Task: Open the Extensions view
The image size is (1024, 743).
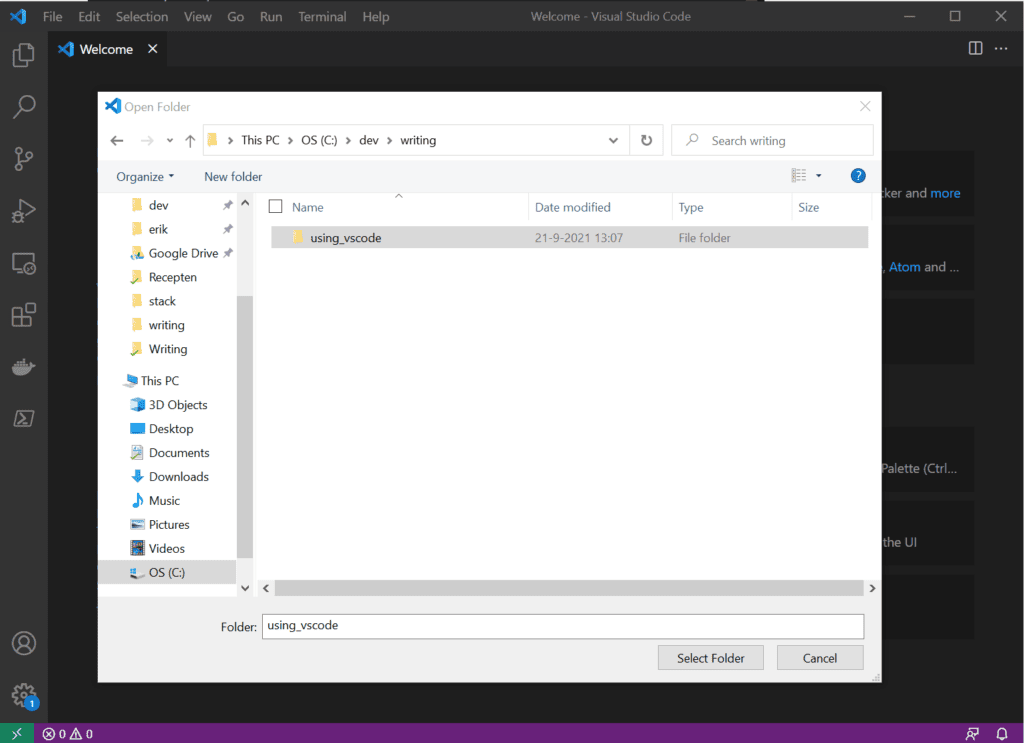Action: pyautogui.click(x=22, y=315)
